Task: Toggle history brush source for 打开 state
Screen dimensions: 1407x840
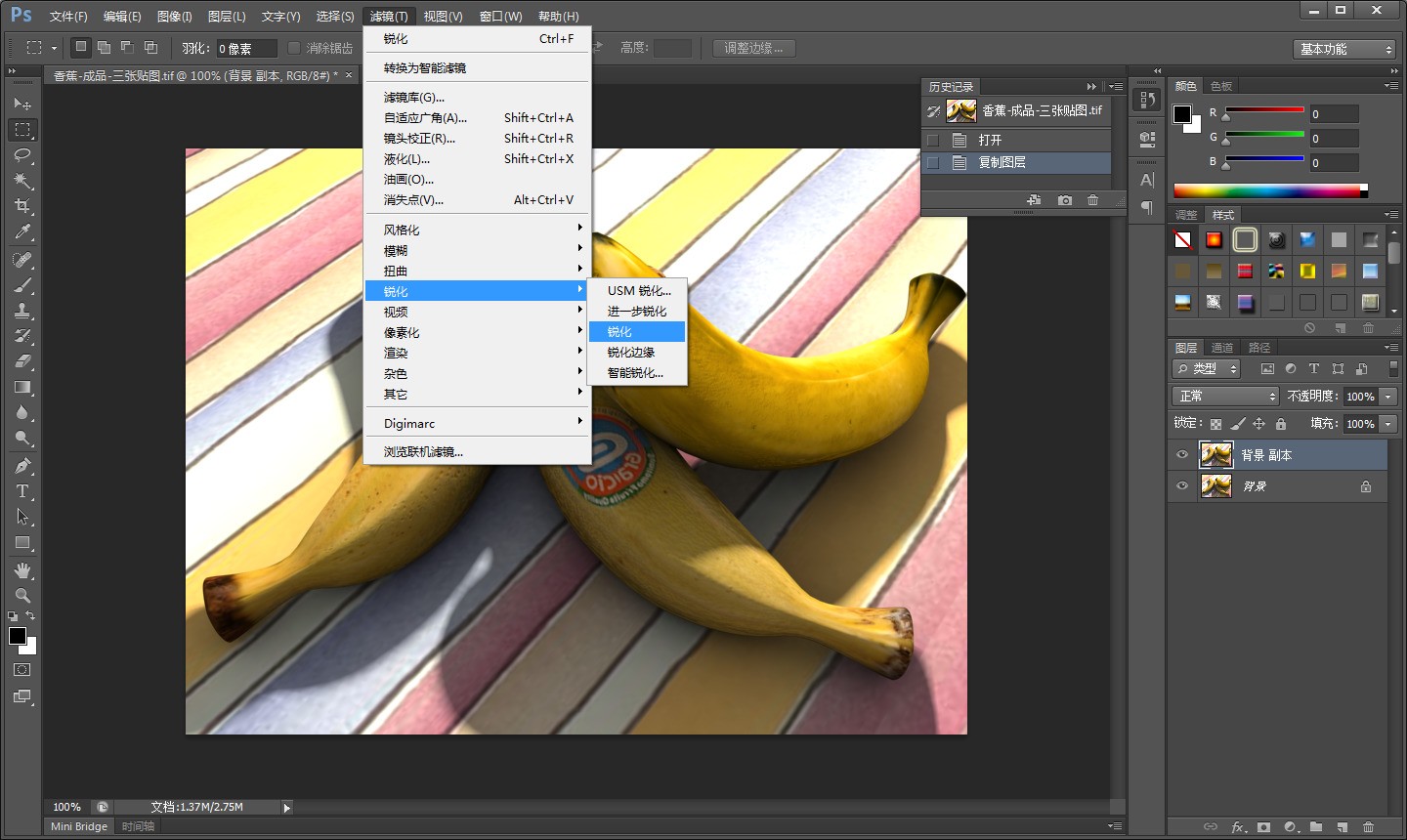Action: click(933, 140)
